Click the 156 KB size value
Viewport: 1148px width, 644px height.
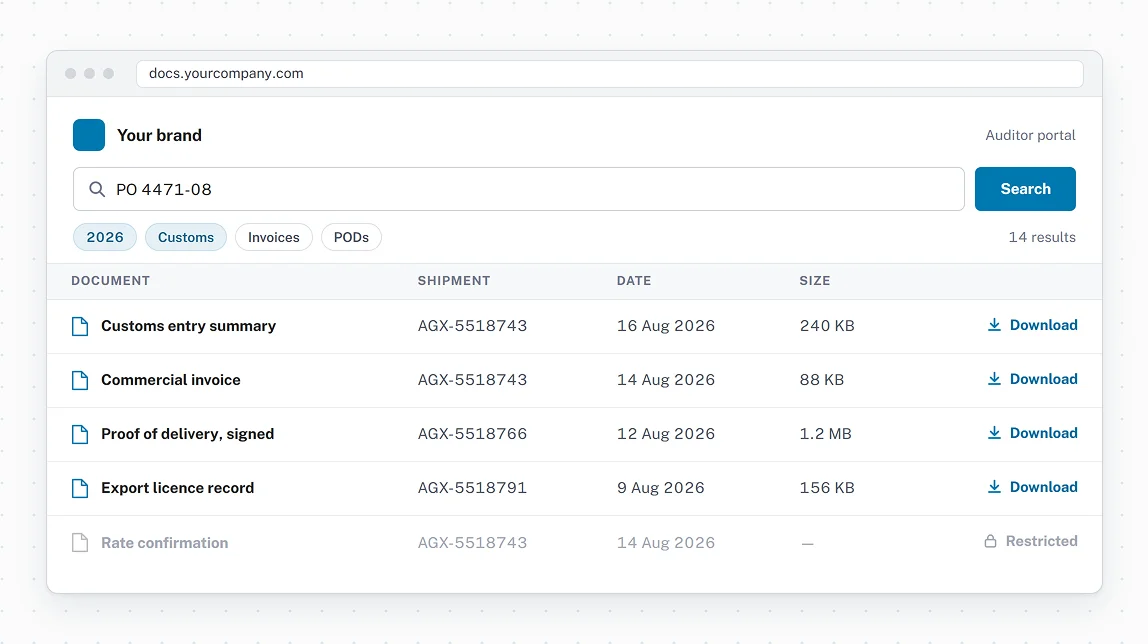pyautogui.click(x=827, y=488)
